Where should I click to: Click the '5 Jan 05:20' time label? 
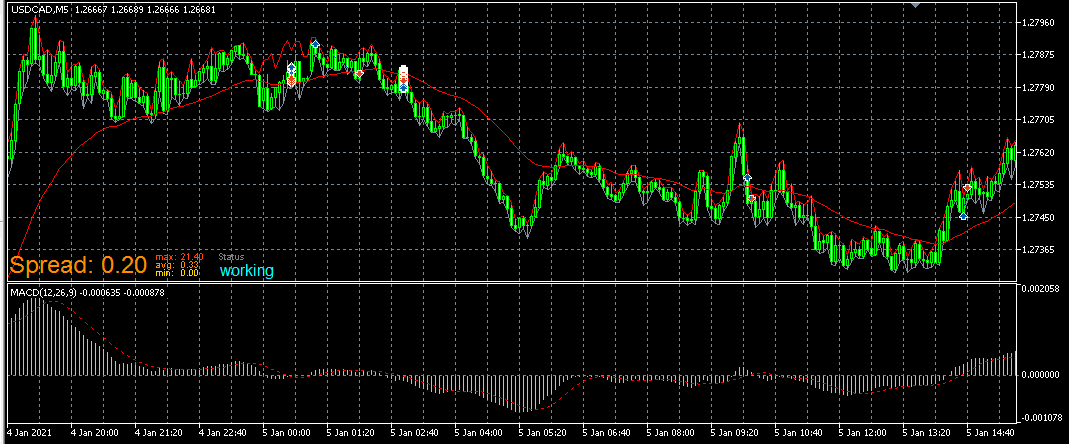click(543, 432)
